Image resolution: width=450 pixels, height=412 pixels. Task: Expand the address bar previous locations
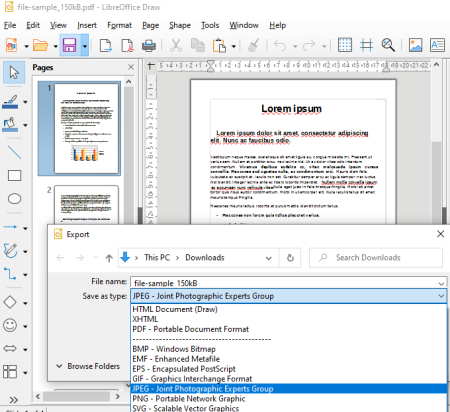pyautogui.click(x=268, y=258)
